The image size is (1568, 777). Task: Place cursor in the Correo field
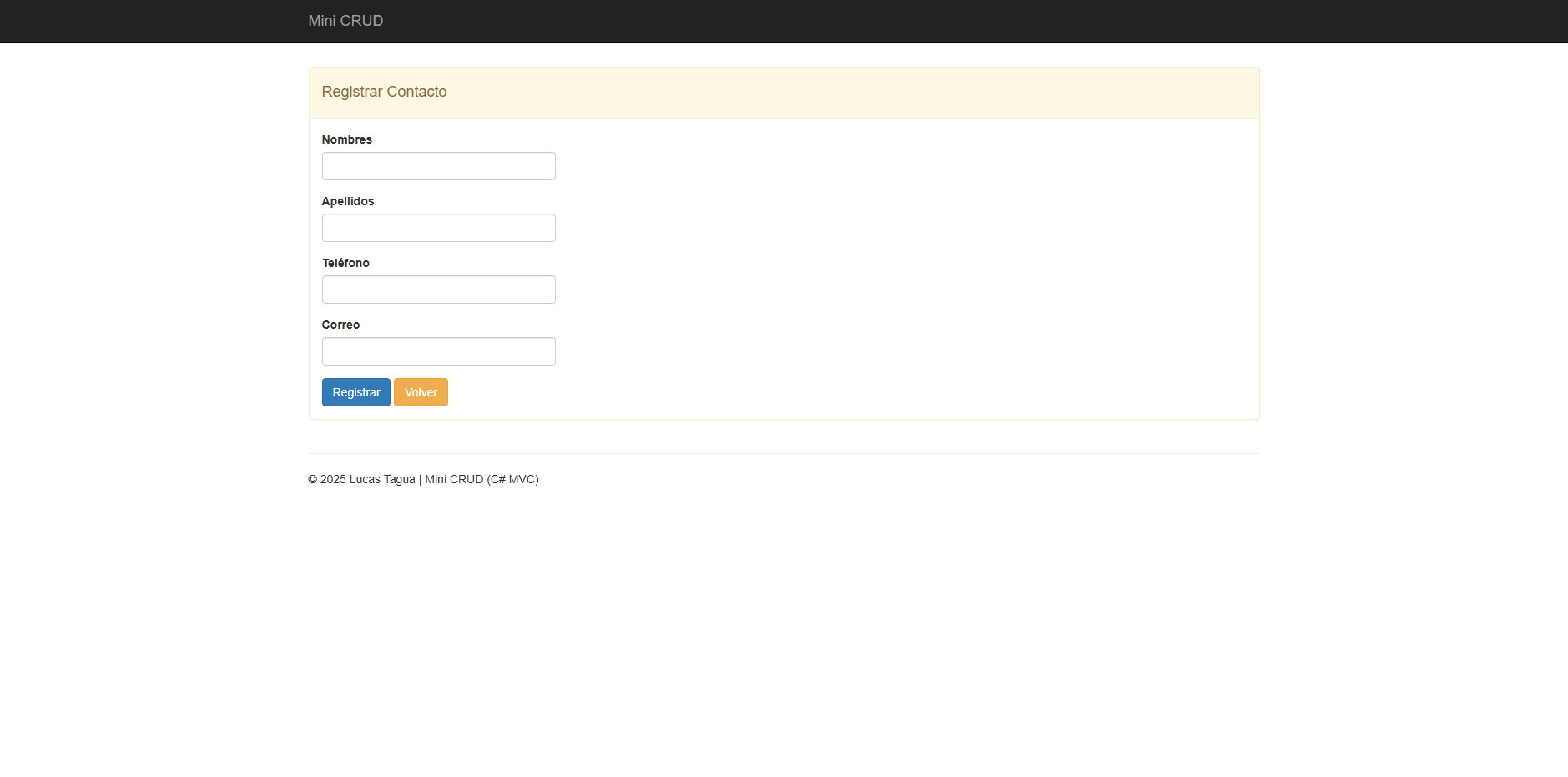pos(438,351)
